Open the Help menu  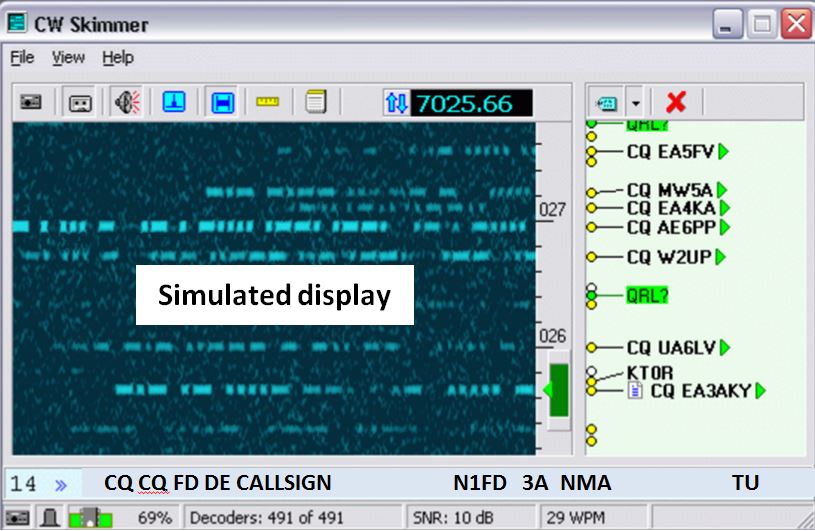tap(118, 58)
